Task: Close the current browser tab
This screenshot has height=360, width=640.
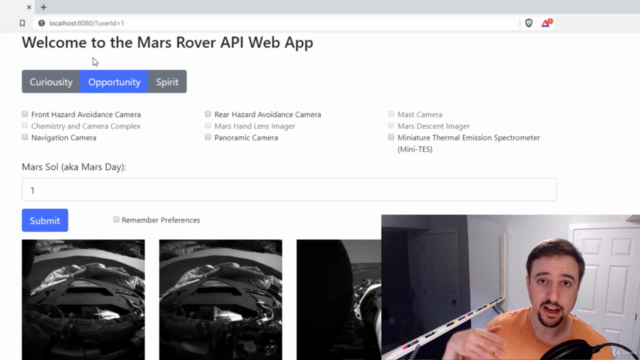Action: pyautogui.click(x=29, y=7)
